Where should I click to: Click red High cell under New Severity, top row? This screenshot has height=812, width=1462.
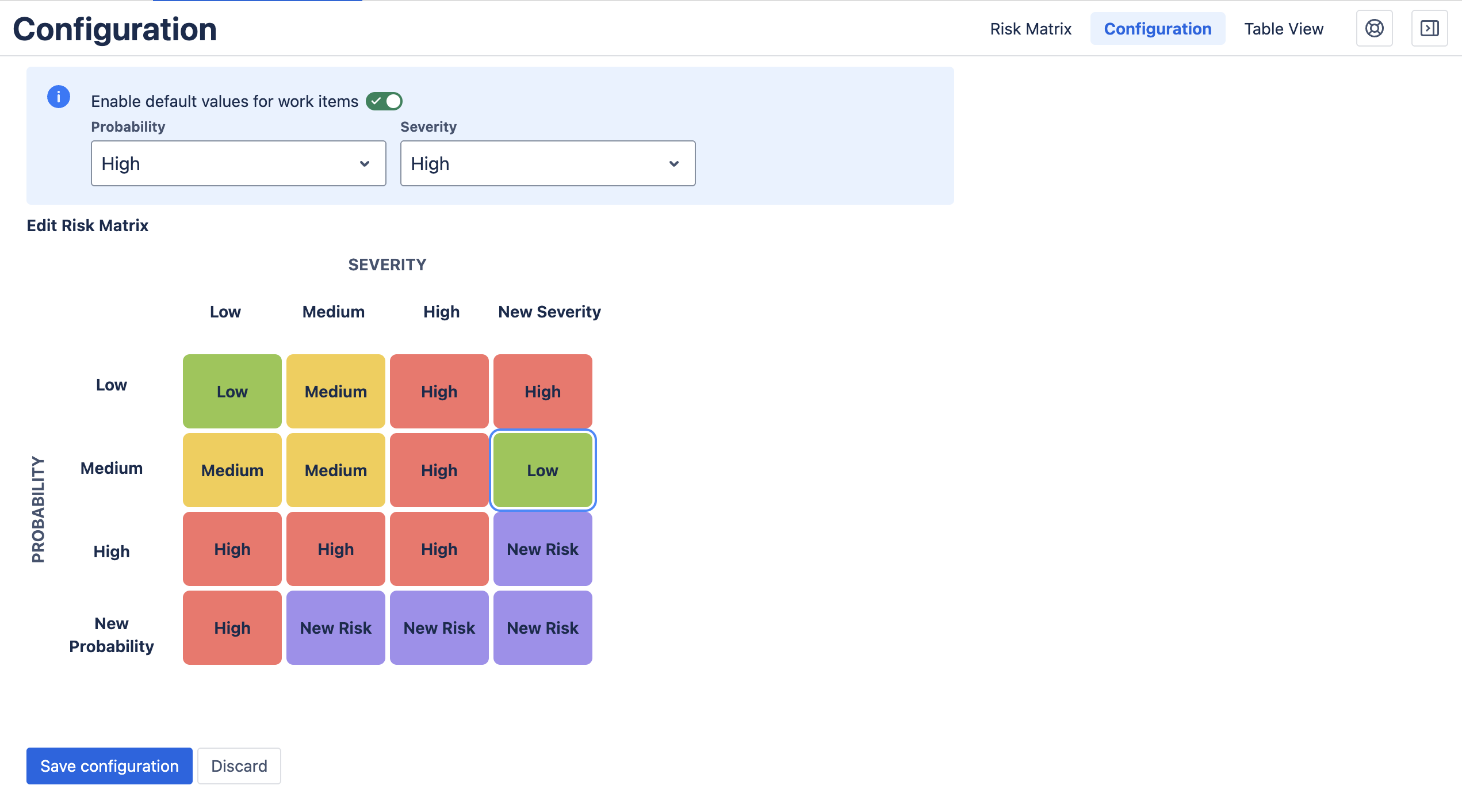click(542, 392)
